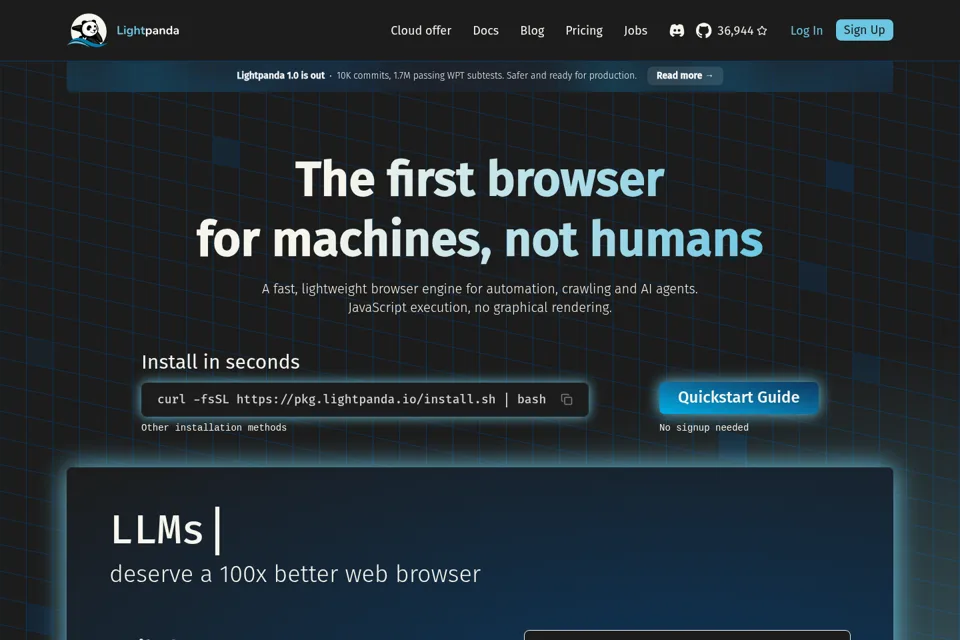Open the GitHub icon link
960x640 pixels.
point(703,31)
